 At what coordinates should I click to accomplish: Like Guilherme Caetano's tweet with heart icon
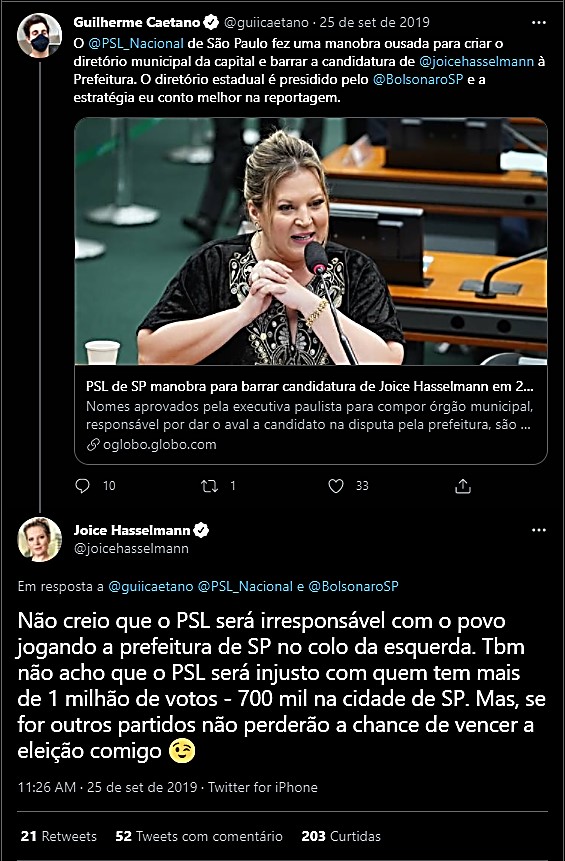coord(335,486)
